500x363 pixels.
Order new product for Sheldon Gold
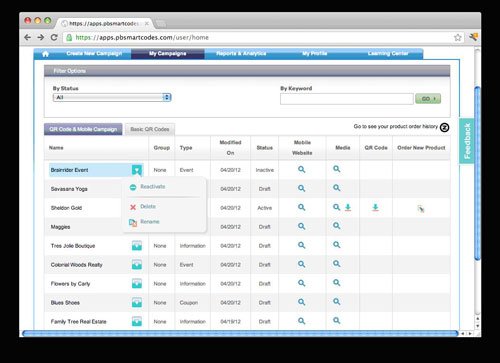point(421,209)
